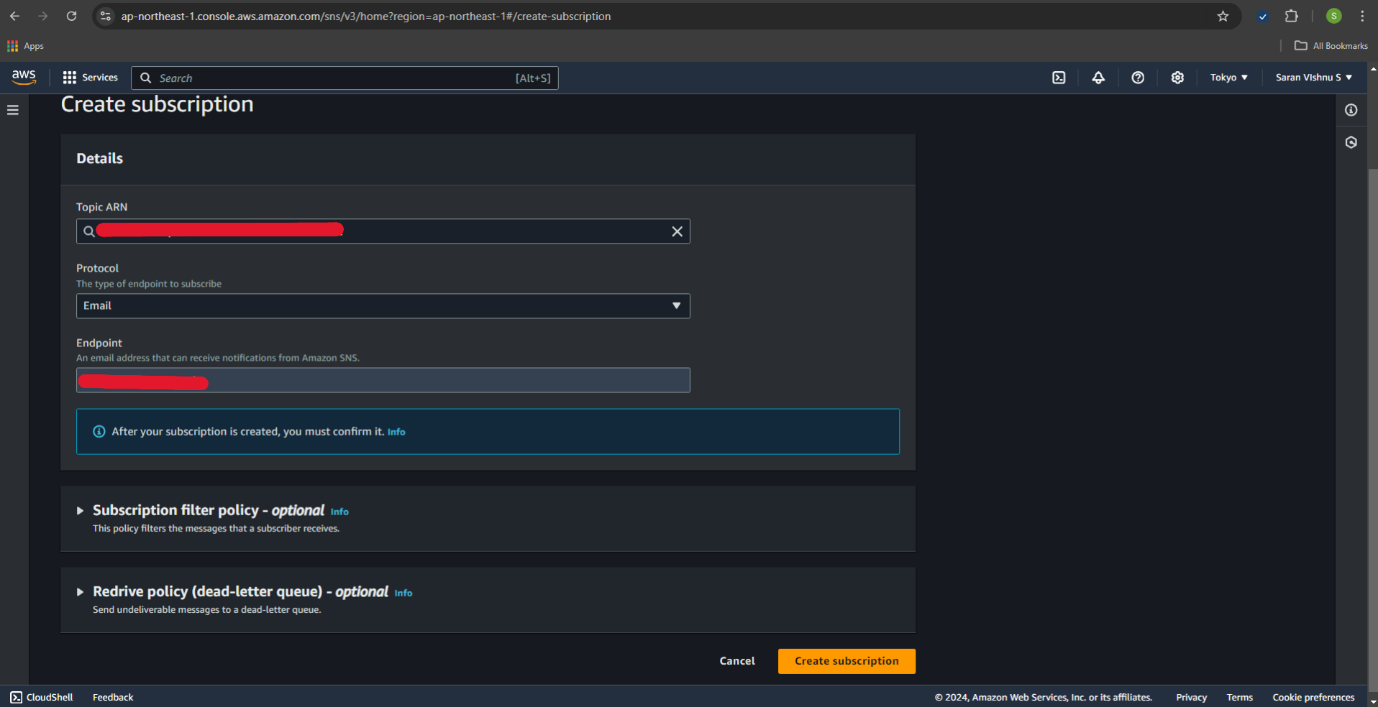Click the Cancel button
Screen dimensions: 1378x707
point(737,661)
